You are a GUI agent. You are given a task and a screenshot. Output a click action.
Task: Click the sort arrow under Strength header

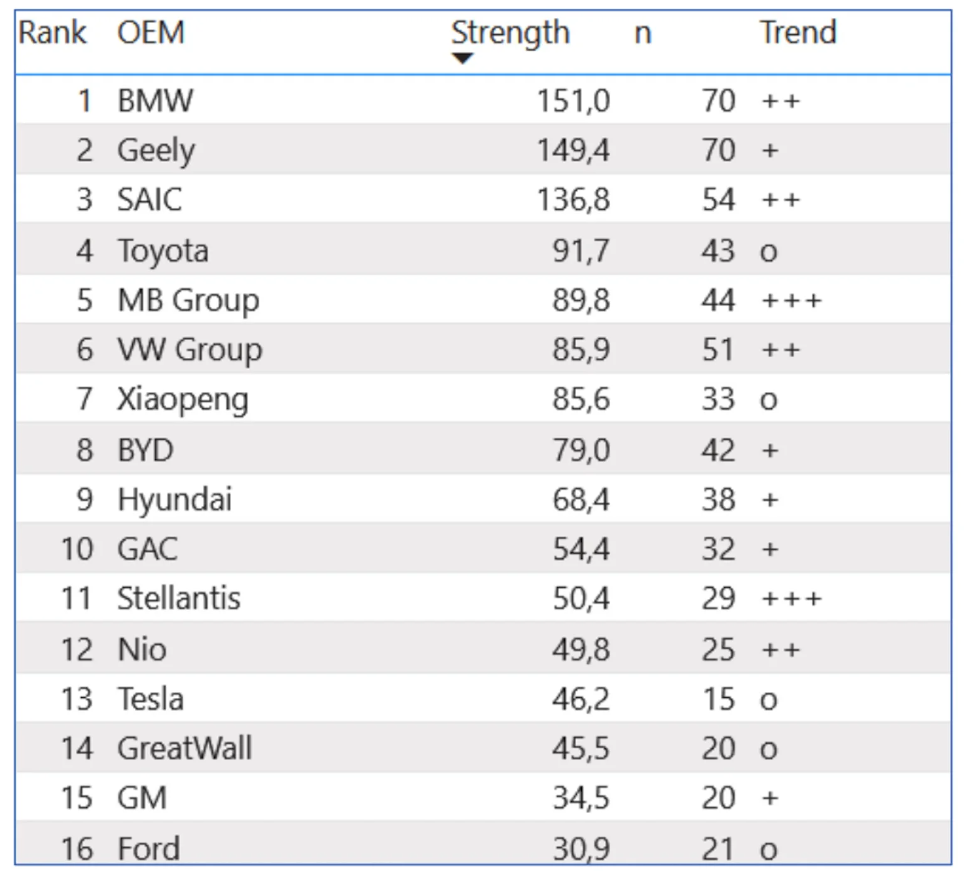click(462, 59)
